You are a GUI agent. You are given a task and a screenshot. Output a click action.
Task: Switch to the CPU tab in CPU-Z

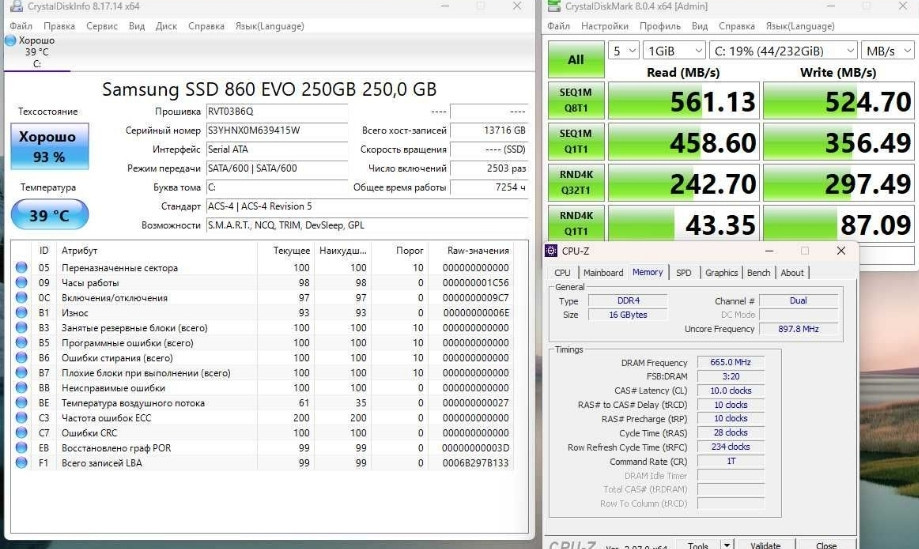[x=562, y=272]
